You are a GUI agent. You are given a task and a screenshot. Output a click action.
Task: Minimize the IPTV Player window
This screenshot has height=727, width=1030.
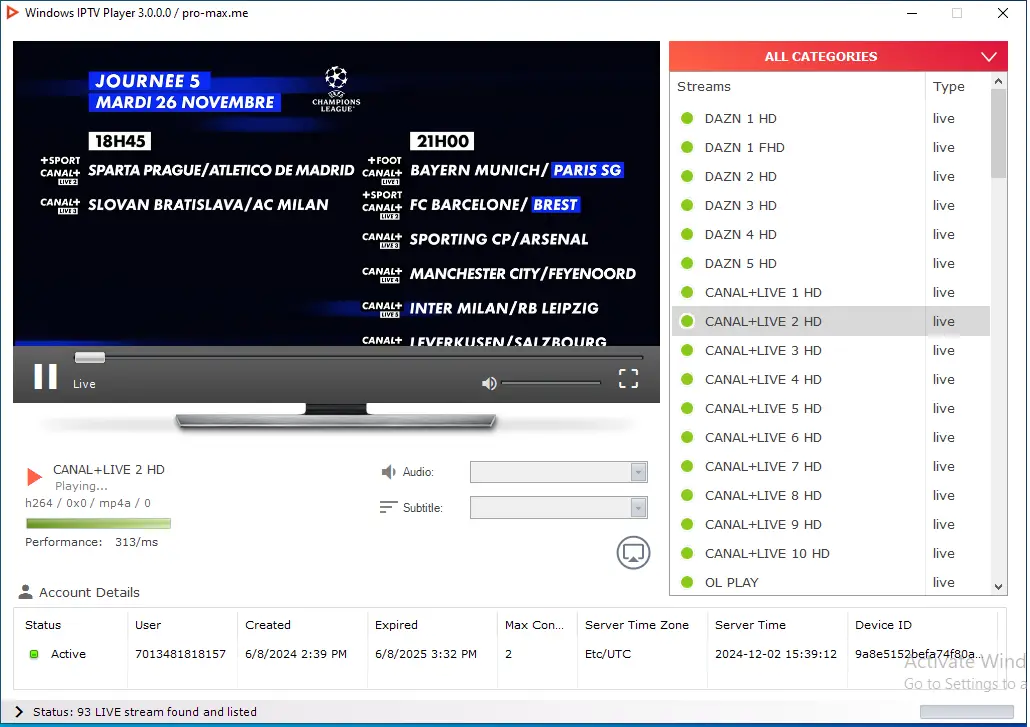click(912, 13)
